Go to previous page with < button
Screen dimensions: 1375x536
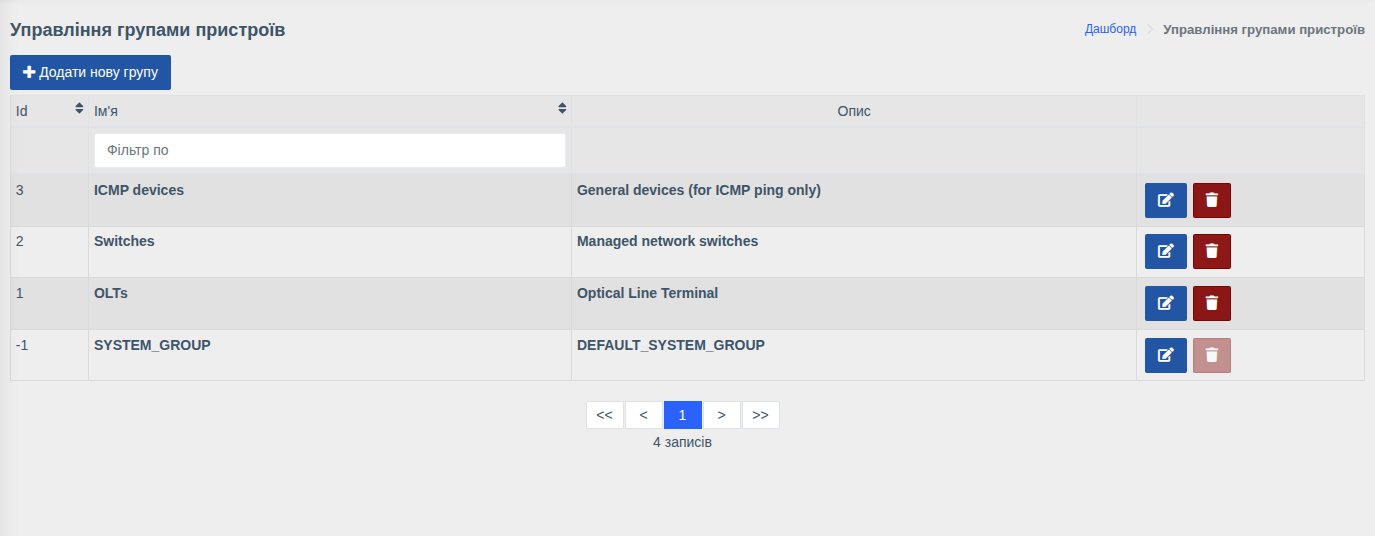(x=643, y=415)
